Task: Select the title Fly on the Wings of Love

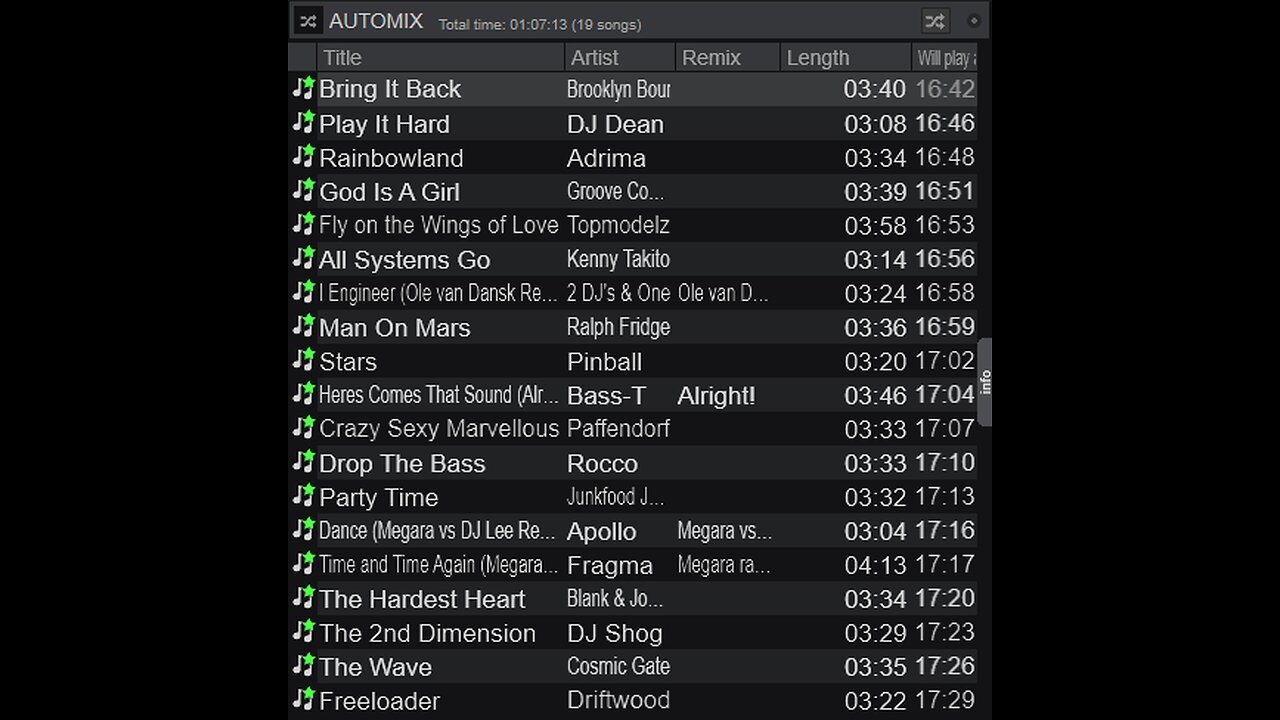Action: [x=439, y=226]
